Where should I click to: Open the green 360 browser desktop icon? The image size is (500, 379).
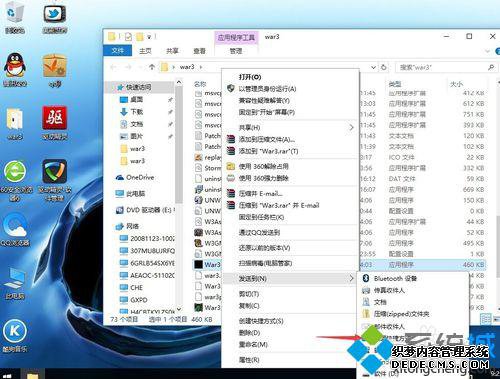point(15,180)
